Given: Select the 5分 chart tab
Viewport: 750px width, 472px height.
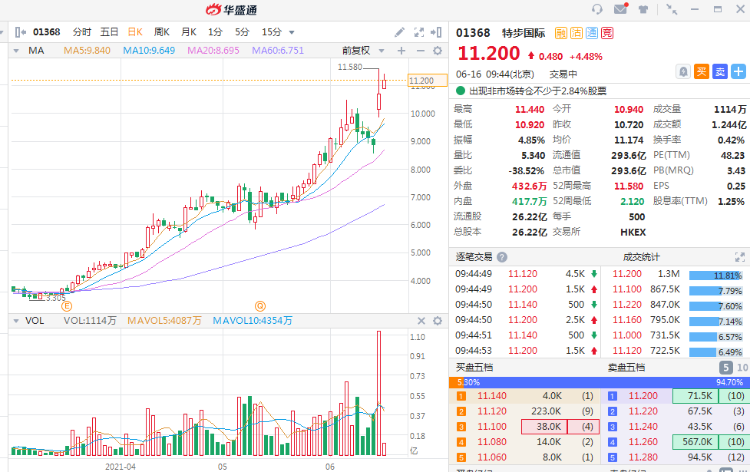Looking at the screenshot, I should (242, 32).
